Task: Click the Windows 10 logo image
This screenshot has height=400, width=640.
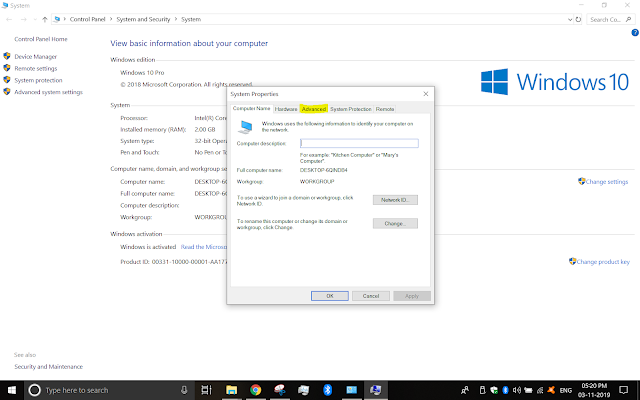Action: (x=555, y=82)
